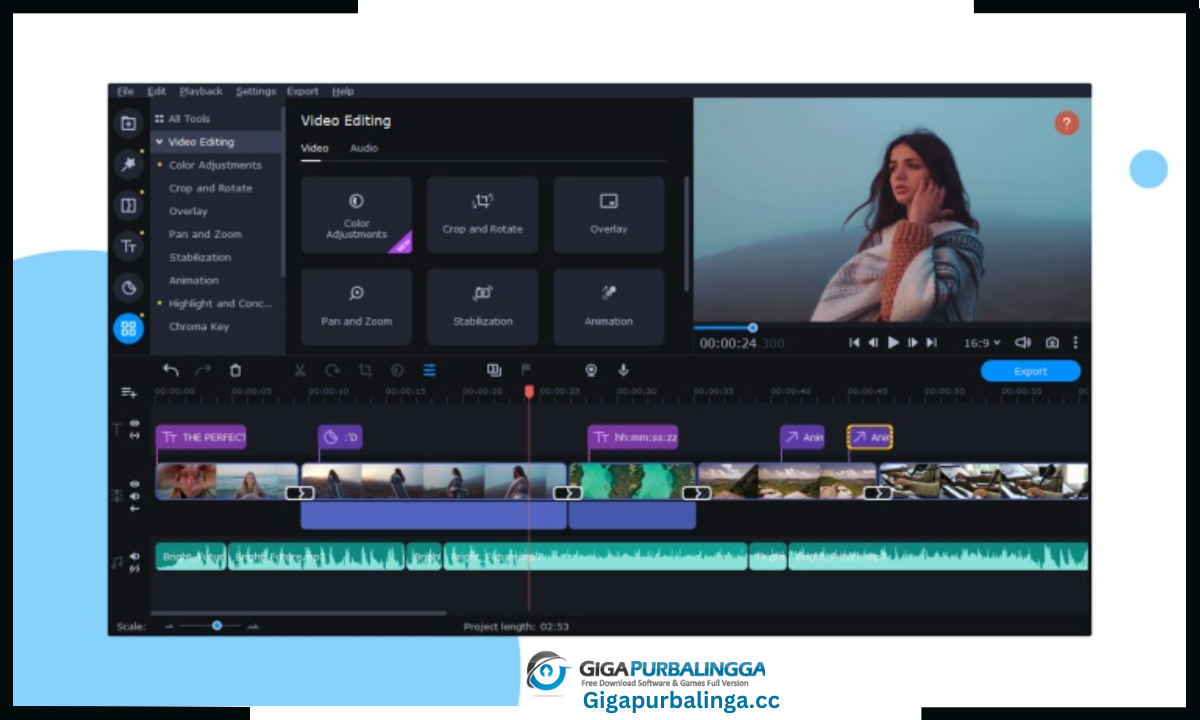The image size is (1200, 720).
Task: Click the Record webcam icon
Action: tap(591, 370)
